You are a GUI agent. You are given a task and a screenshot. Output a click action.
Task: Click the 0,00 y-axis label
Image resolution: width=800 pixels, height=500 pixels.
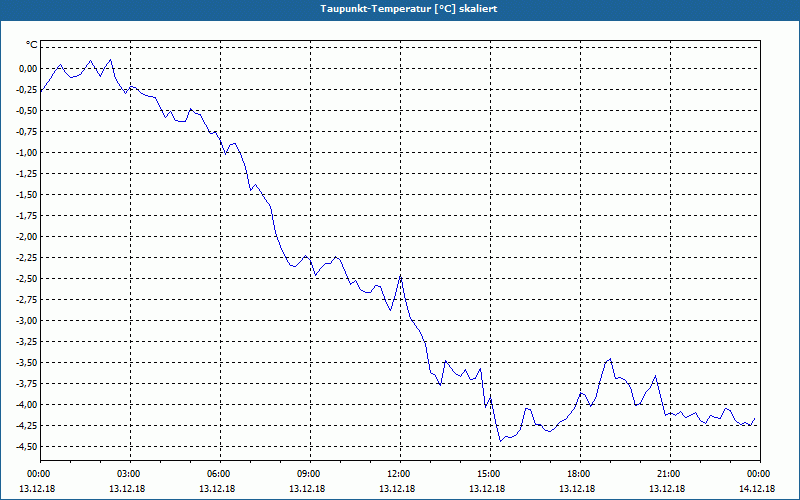click(28, 68)
